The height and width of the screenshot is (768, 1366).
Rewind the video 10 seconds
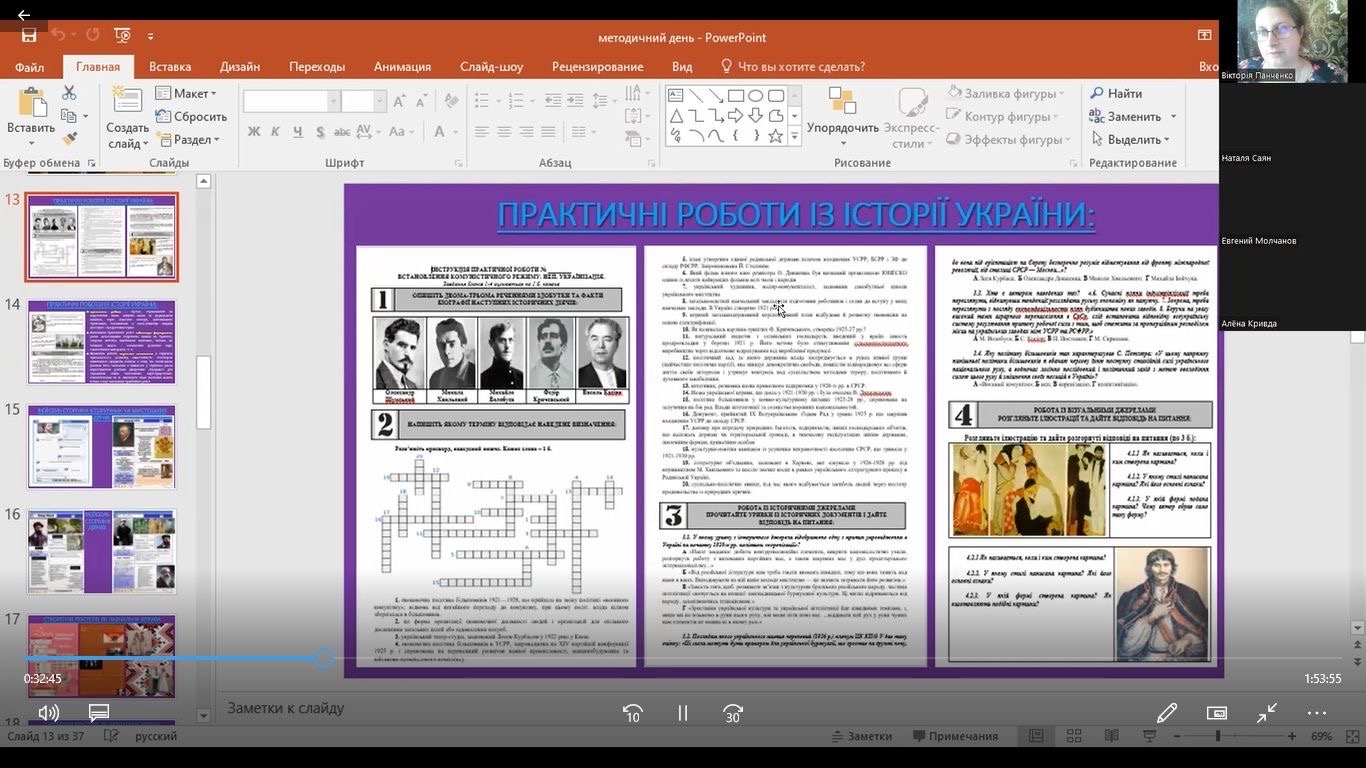(632, 713)
